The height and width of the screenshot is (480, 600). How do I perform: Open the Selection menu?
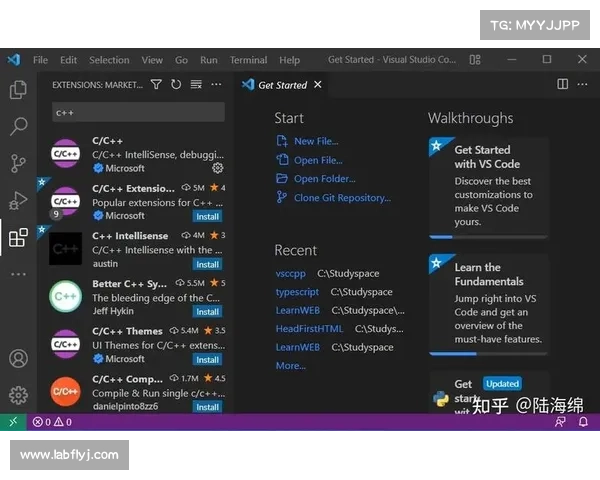tap(109, 60)
